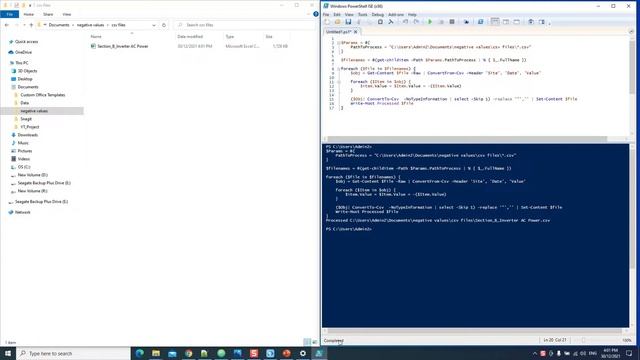The height and width of the screenshot is (360, 640).
Task: Show script pane on right layout icon
Action: [506, 22]
